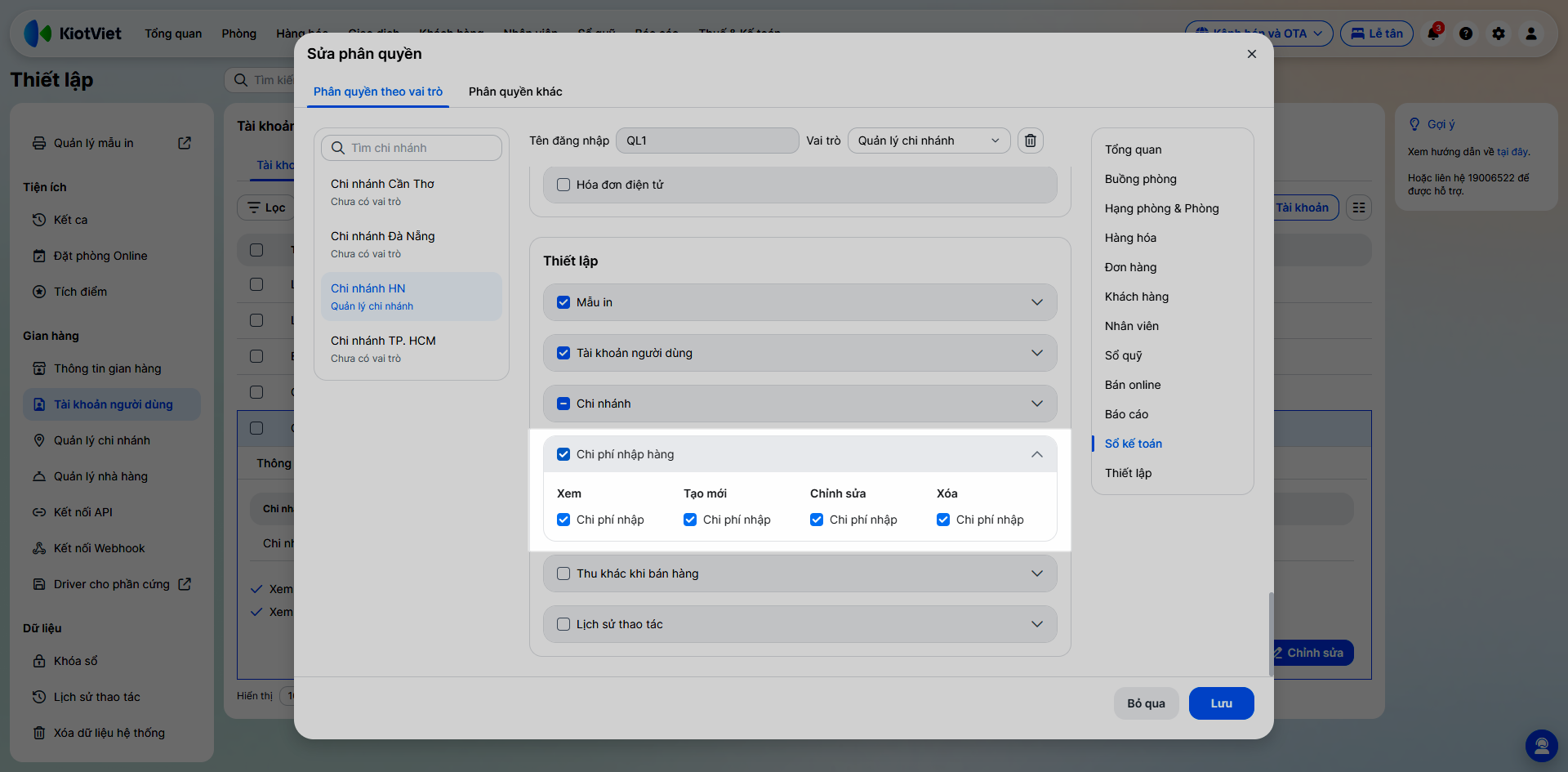The height and width of the screenshot is (772, 1568).
Task: Switch to Phân quyền khác tab
Action: tap(515, 91)
